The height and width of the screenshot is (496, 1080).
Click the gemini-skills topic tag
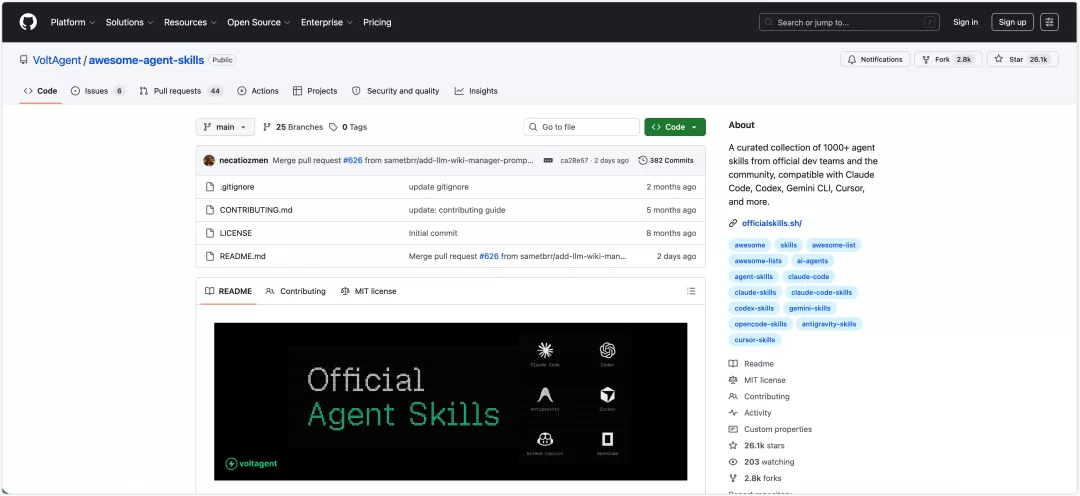[810, 308]
